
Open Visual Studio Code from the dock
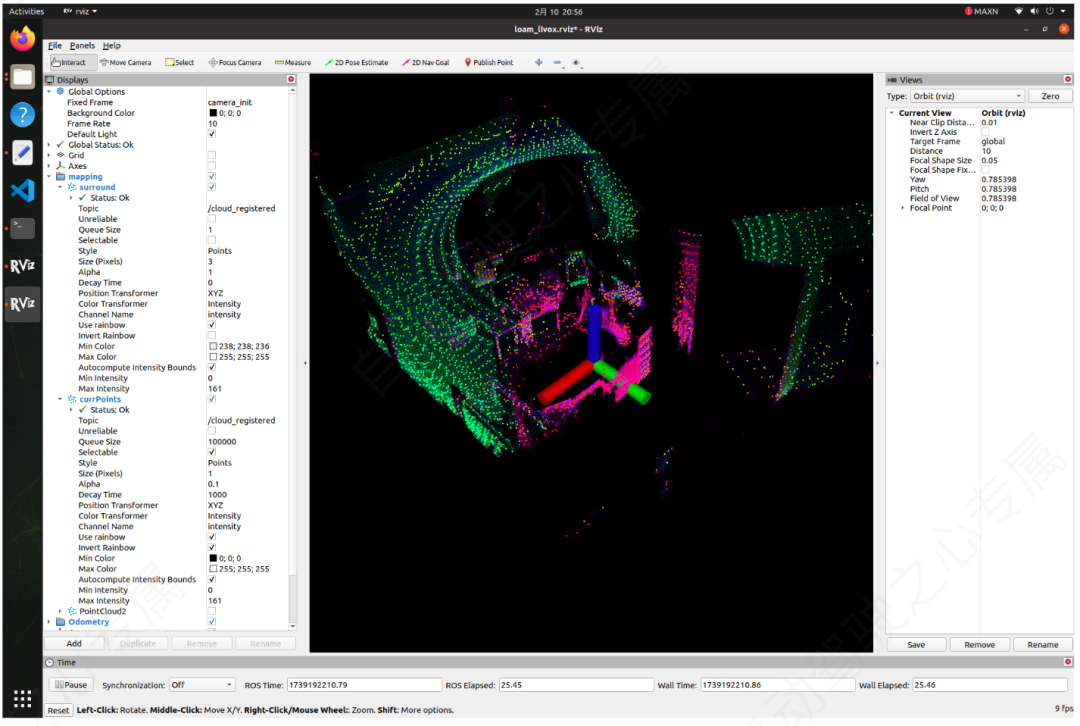(x=23, y=190)
